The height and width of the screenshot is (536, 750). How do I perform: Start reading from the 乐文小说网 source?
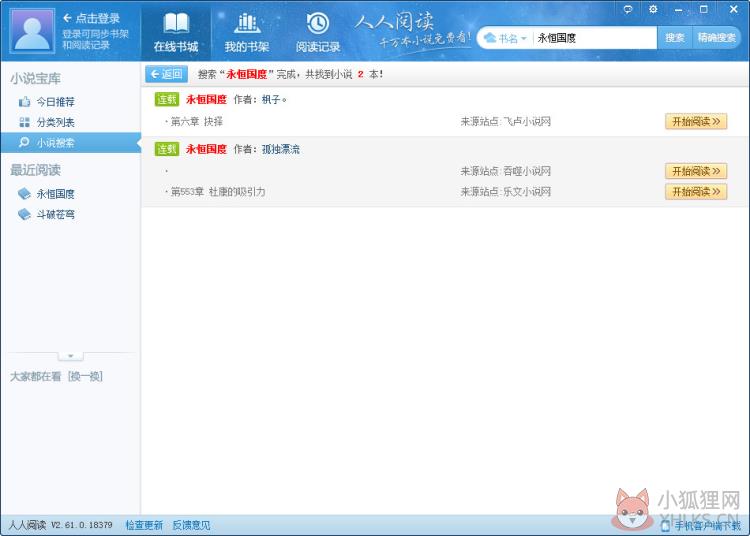point(696,192)
